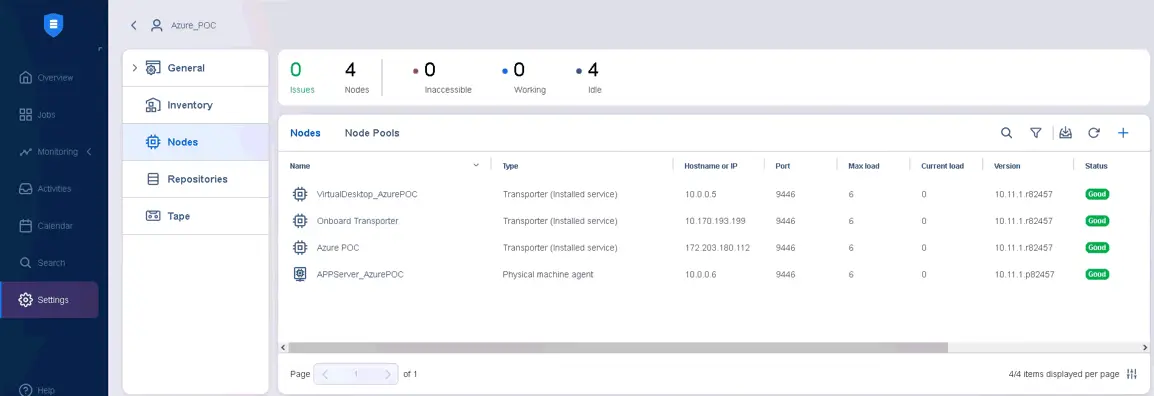Open Search in the sidebar

point(42,263)
